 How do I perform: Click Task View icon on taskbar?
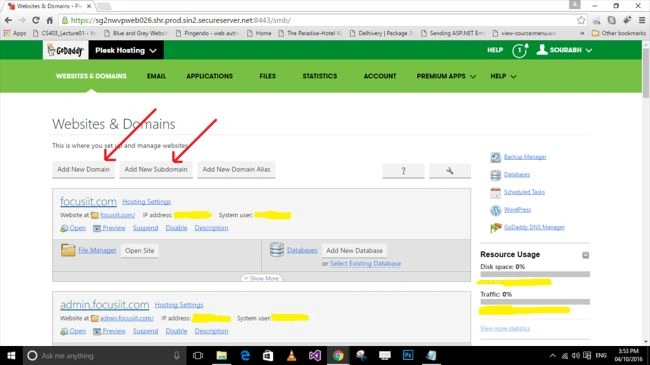pyautogui.click(x=198, y=355)
